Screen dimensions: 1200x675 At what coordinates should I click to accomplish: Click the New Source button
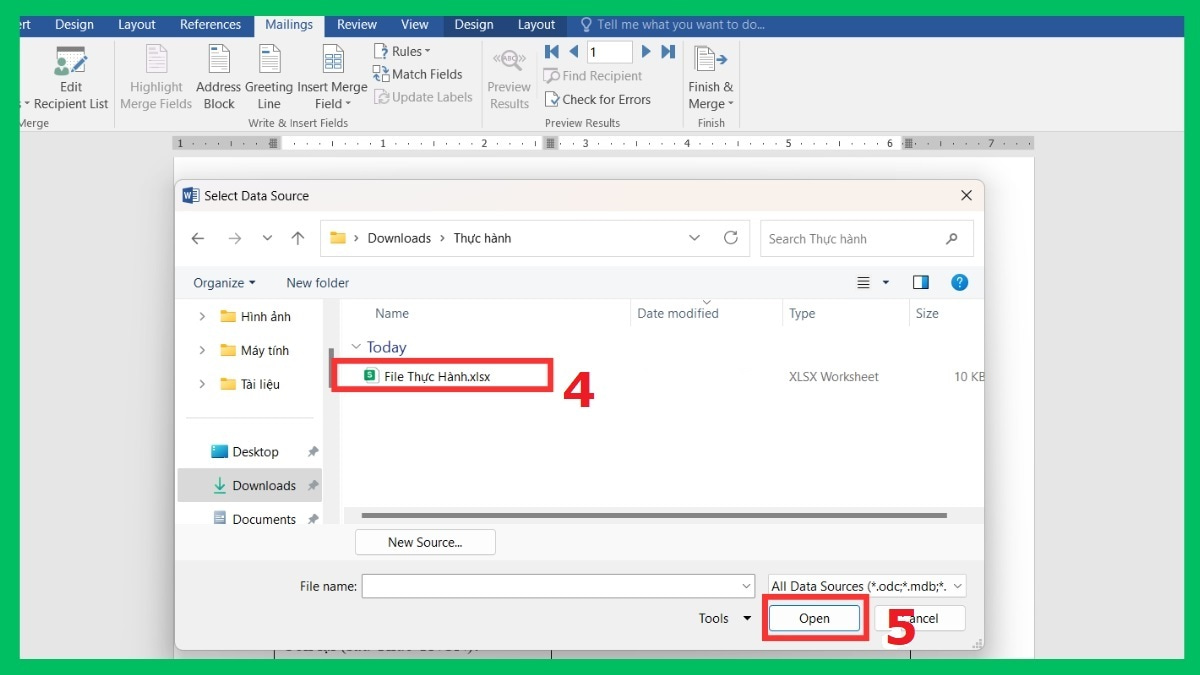tap(424, 541)
